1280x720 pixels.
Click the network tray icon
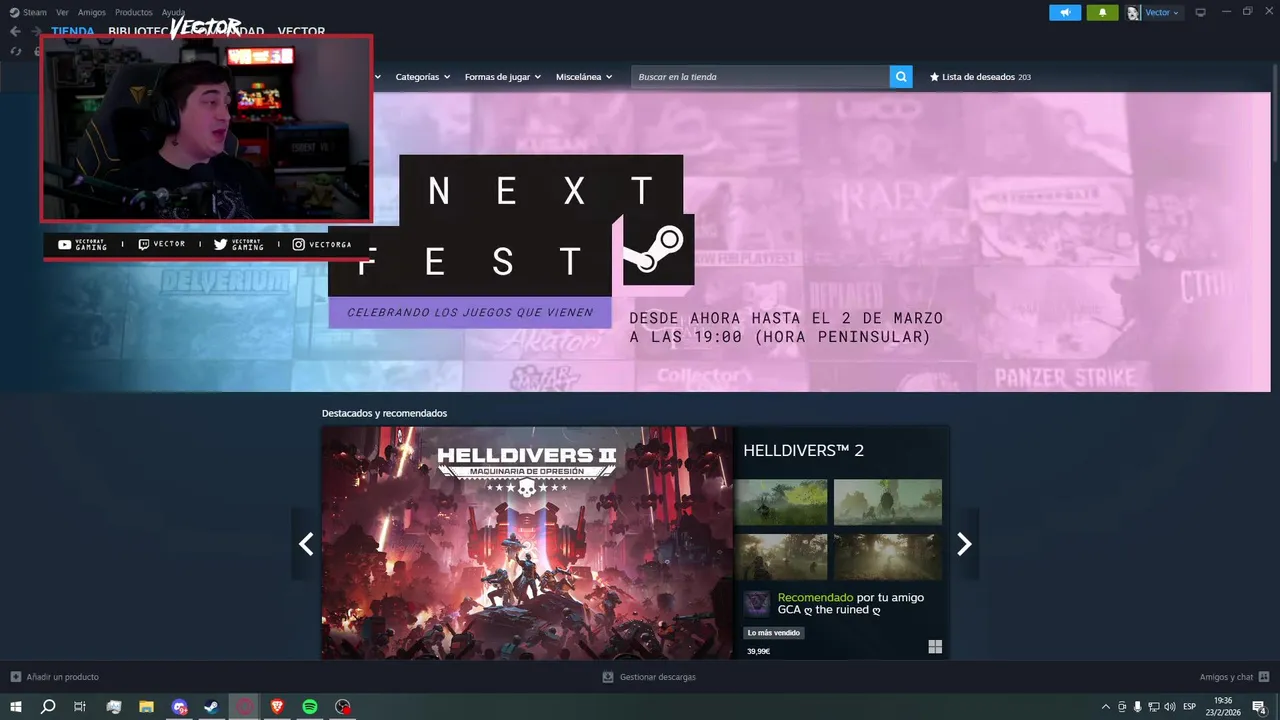pyautogui.click(x=1154, y=707)
